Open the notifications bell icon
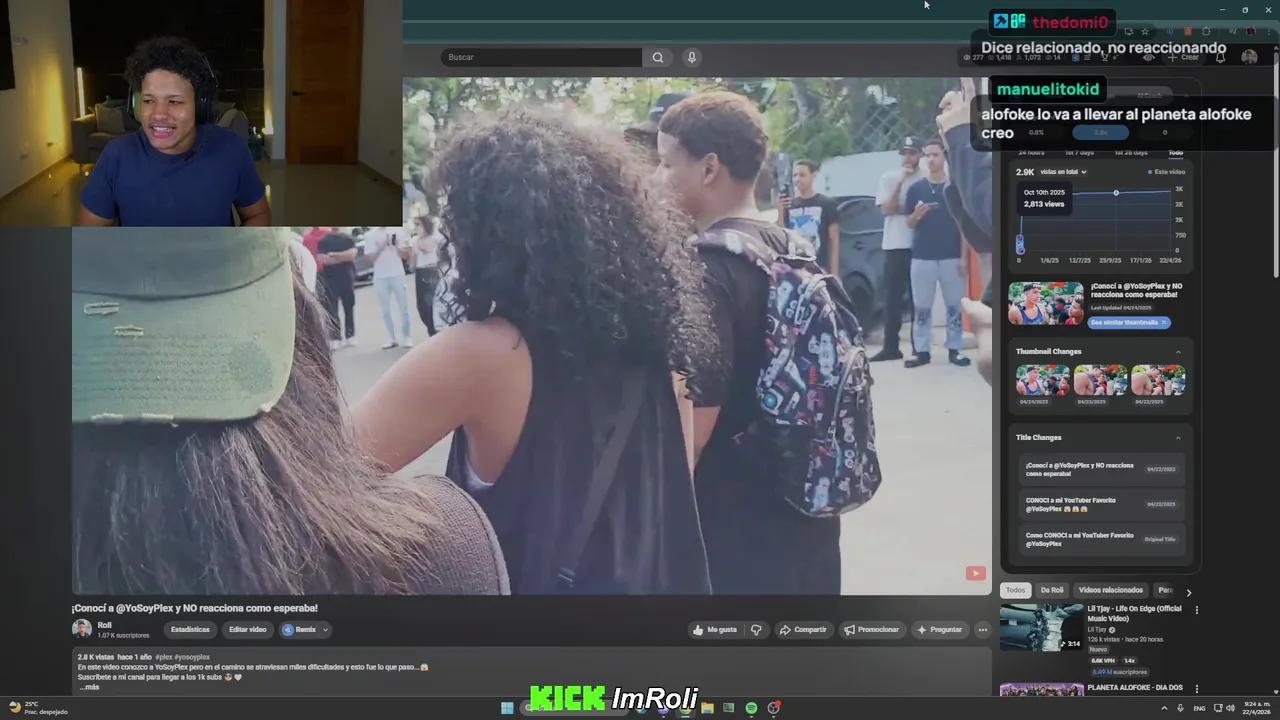1280x720 pixels. [x=1220, y=57]
